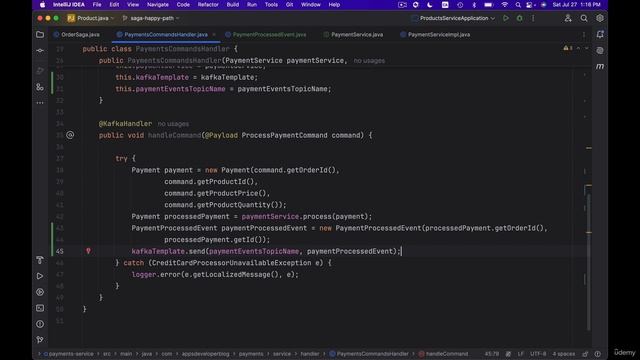Screen dimensions: 640x360
Task: Open the Navigate menu
Action: pos(158,5)
